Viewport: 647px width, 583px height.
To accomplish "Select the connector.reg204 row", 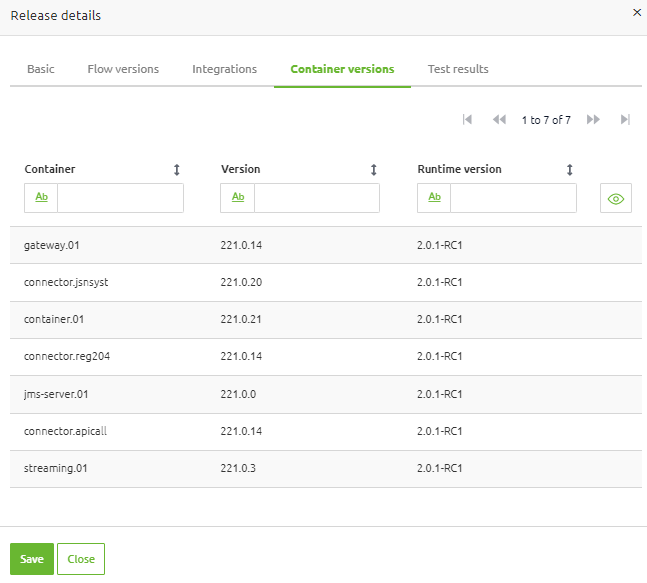I will [326, 356].
